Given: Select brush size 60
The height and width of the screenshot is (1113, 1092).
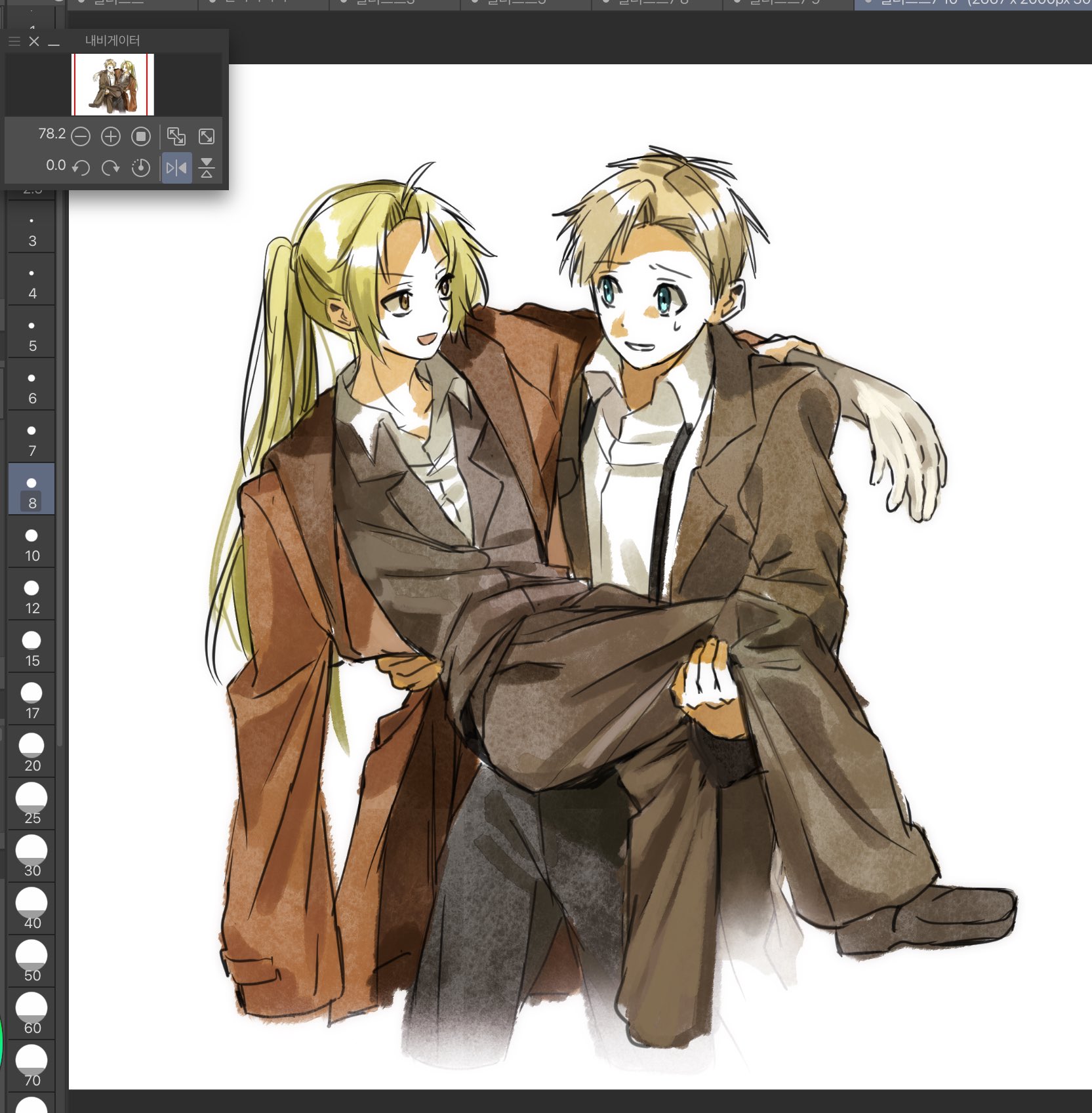Looking at the screenshot, I should coord(31,1013).
